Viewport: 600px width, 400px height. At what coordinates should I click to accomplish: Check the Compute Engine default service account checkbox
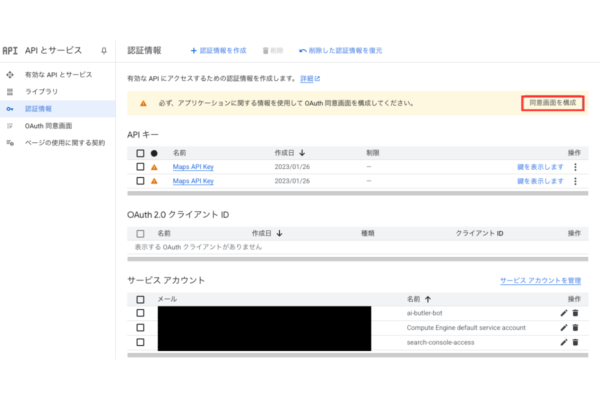[x=140, y=328]
